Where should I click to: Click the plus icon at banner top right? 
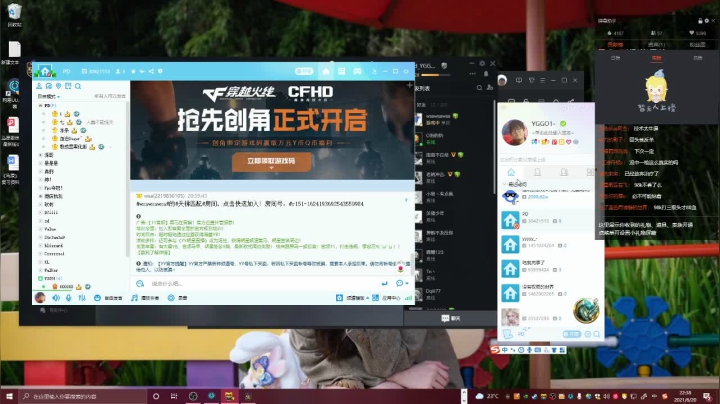tap(409, 85)
